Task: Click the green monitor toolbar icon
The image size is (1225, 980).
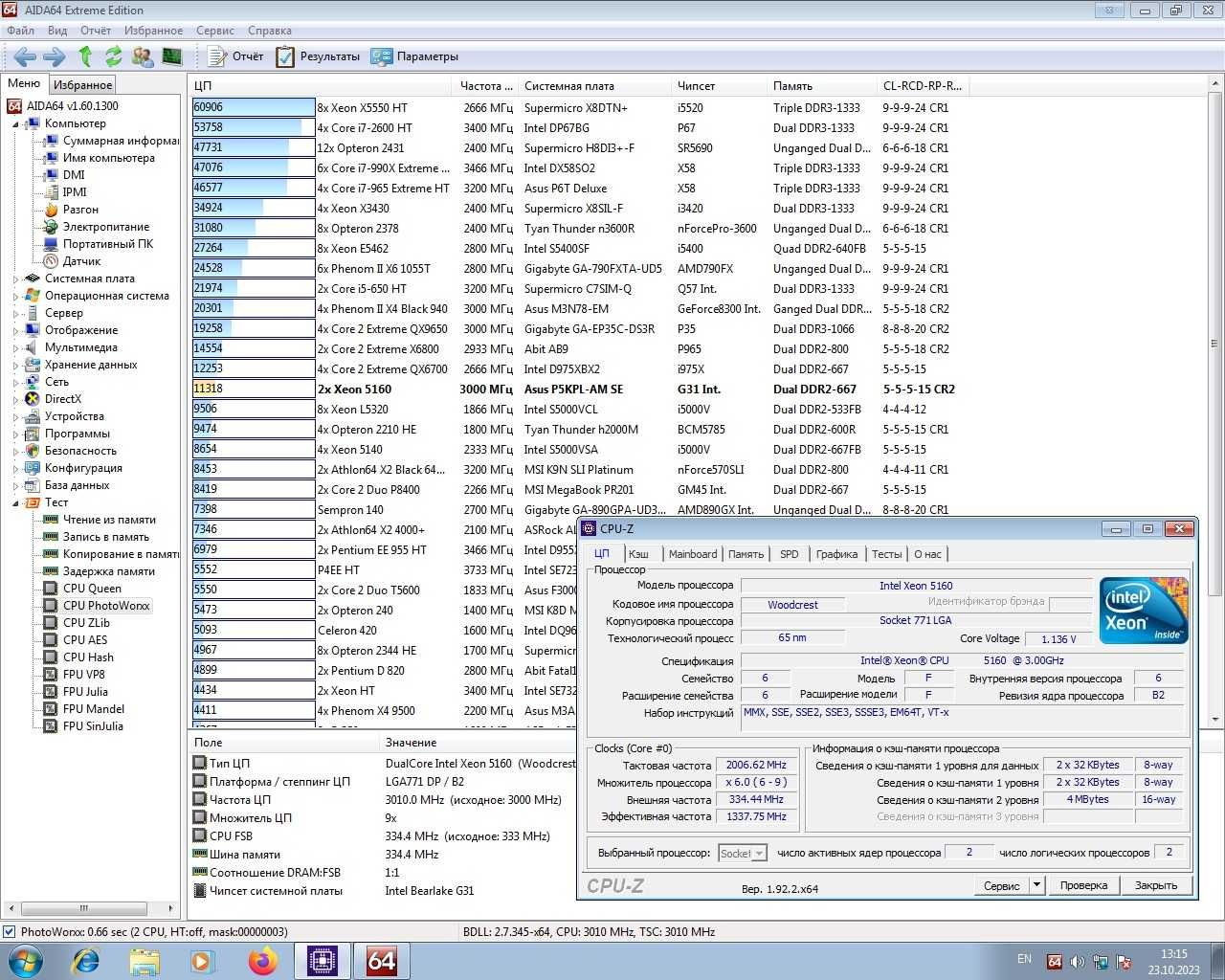Action: (x=171, y=56)
